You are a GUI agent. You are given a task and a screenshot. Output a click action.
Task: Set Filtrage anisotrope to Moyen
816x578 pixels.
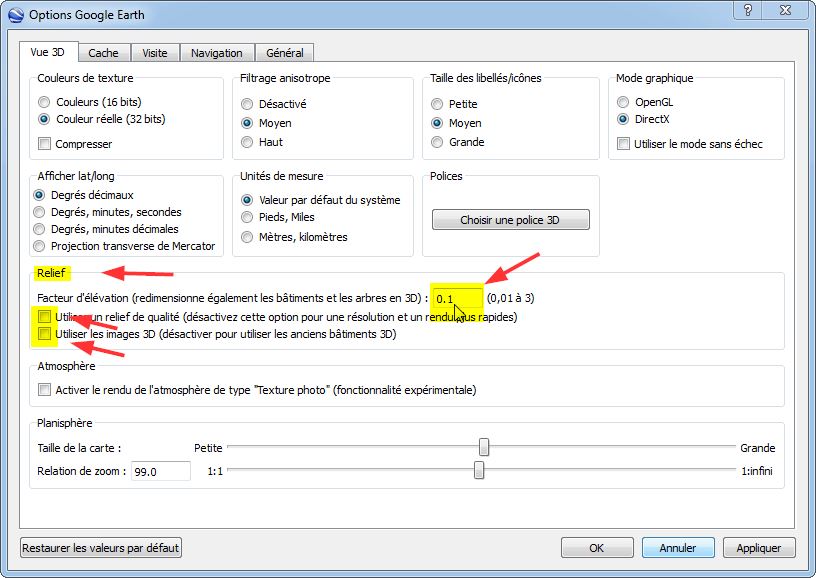click(266, 123)
